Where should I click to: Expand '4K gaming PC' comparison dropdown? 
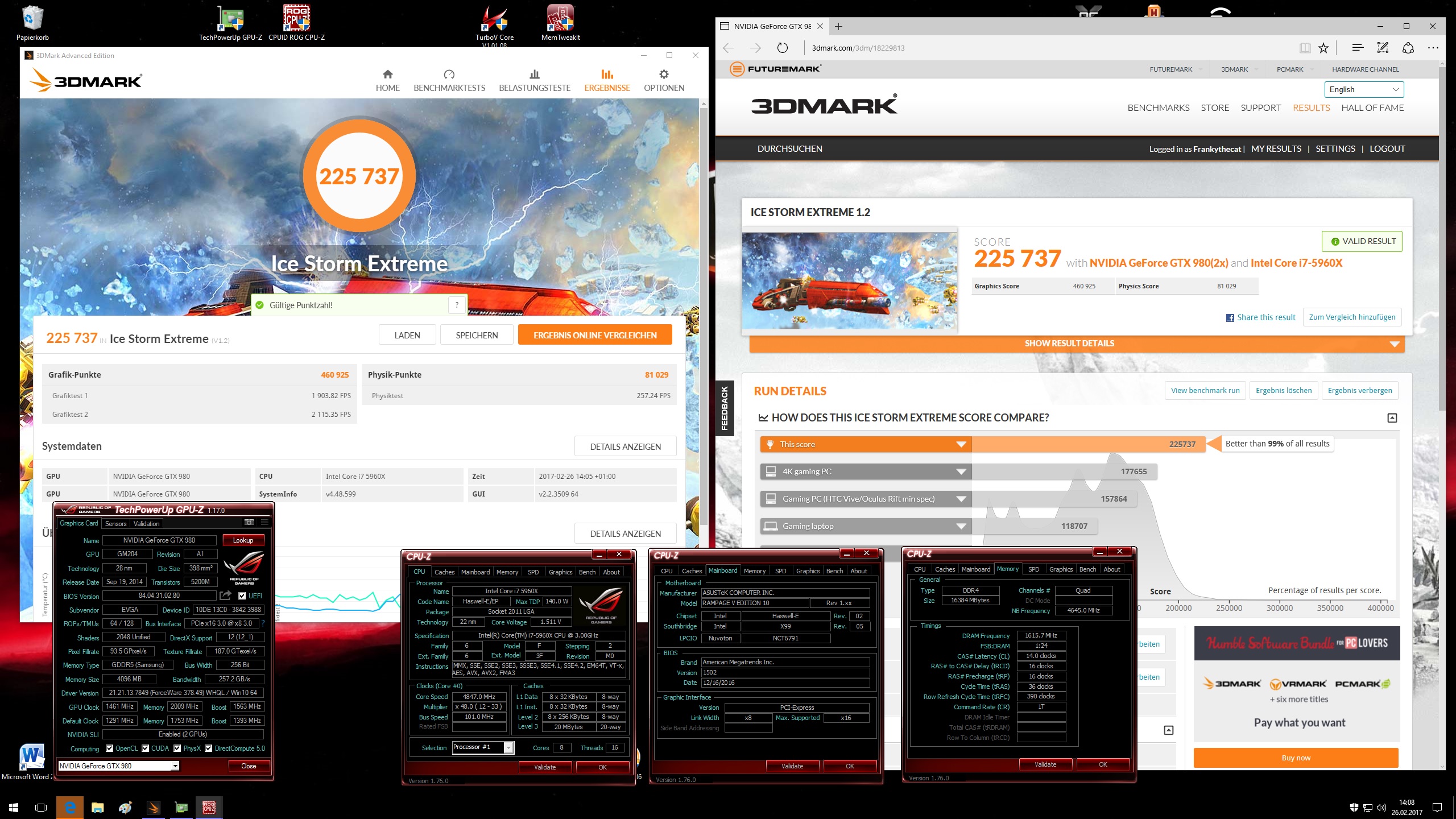tap(961, 471)
